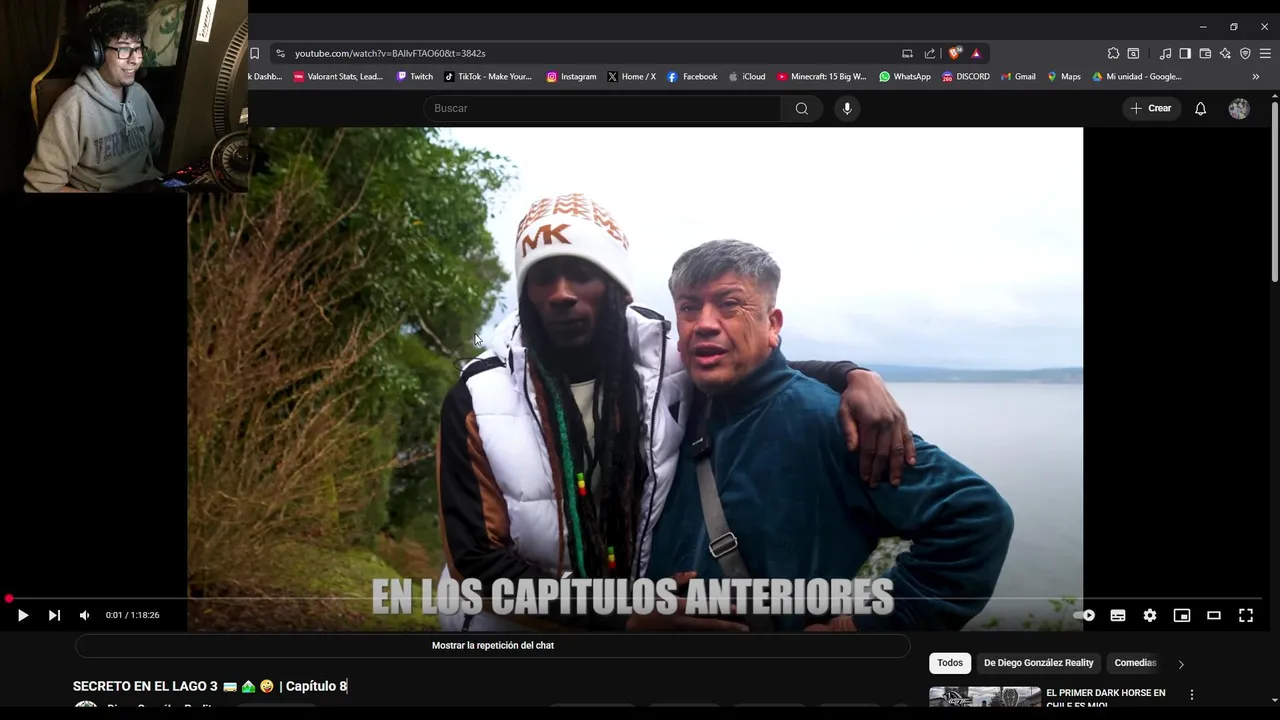The image size is (1280, 720).
Task: Turn on subtitles with the captions icon
Action: (1118, 615)
